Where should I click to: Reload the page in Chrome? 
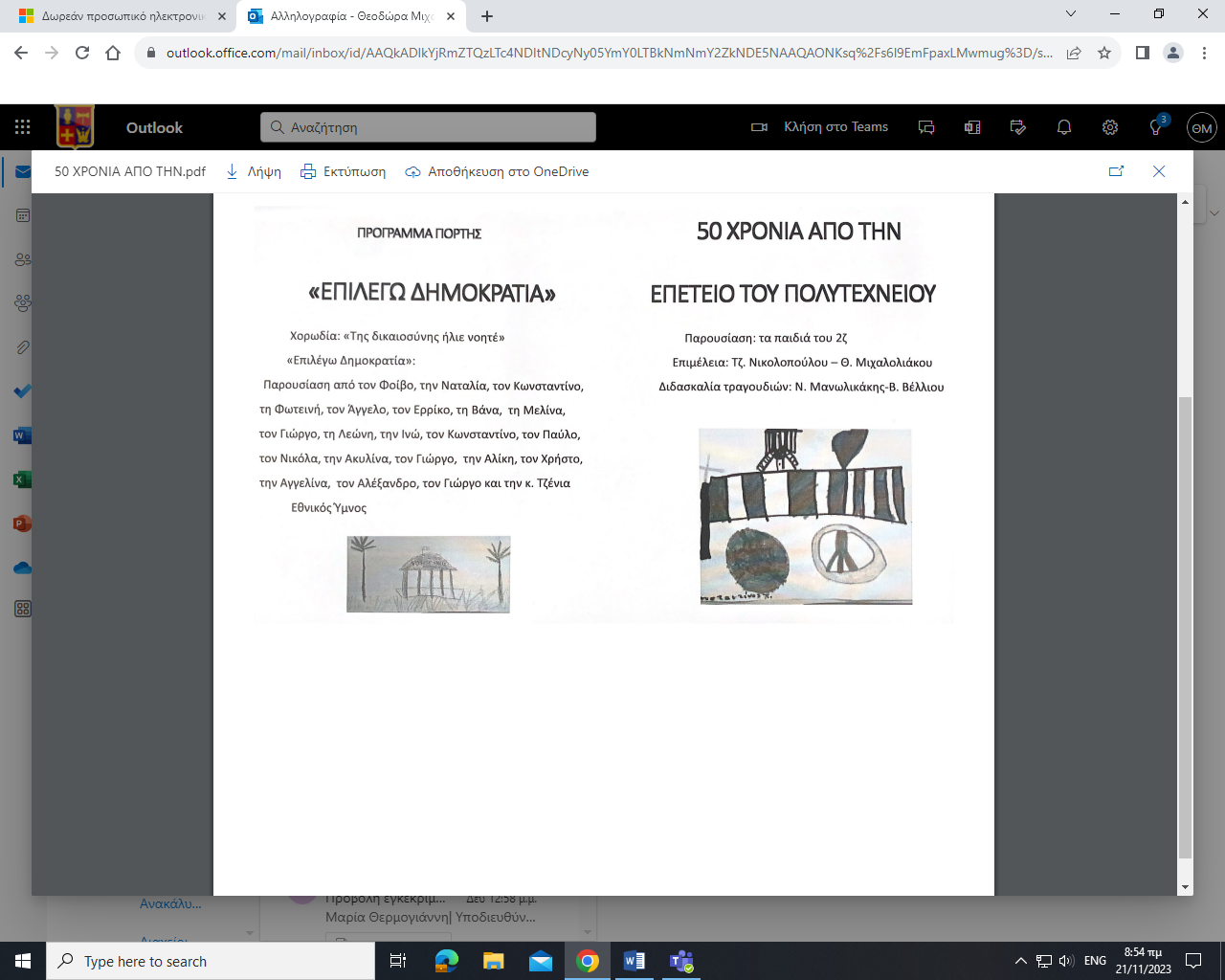coord(82,53)
